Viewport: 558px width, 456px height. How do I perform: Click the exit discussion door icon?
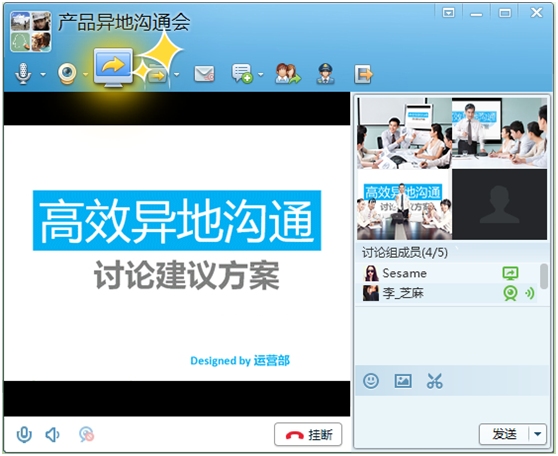tap(363, 74)
